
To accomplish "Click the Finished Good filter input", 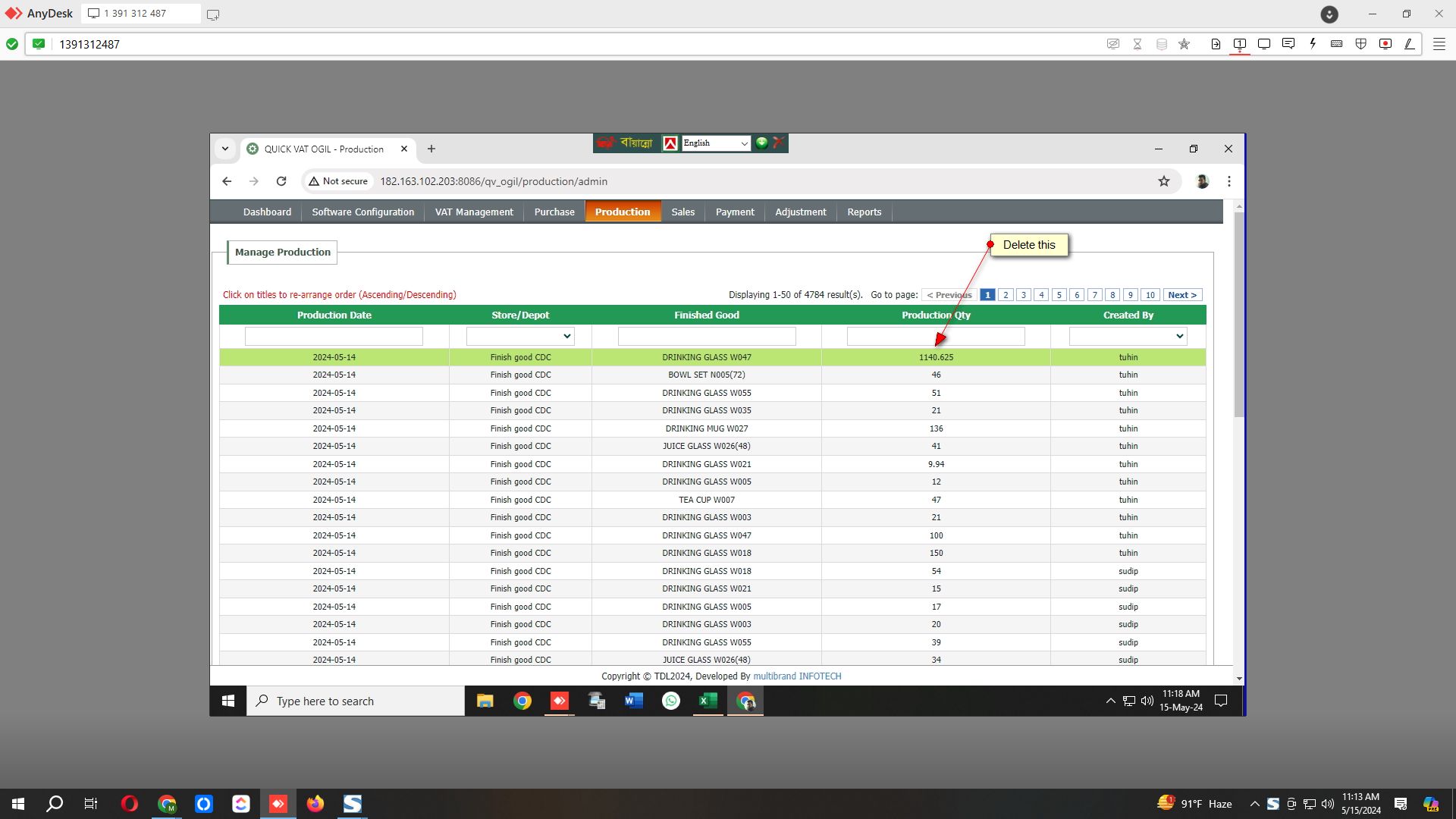I will pyautogui.click(x=706, y=336).
